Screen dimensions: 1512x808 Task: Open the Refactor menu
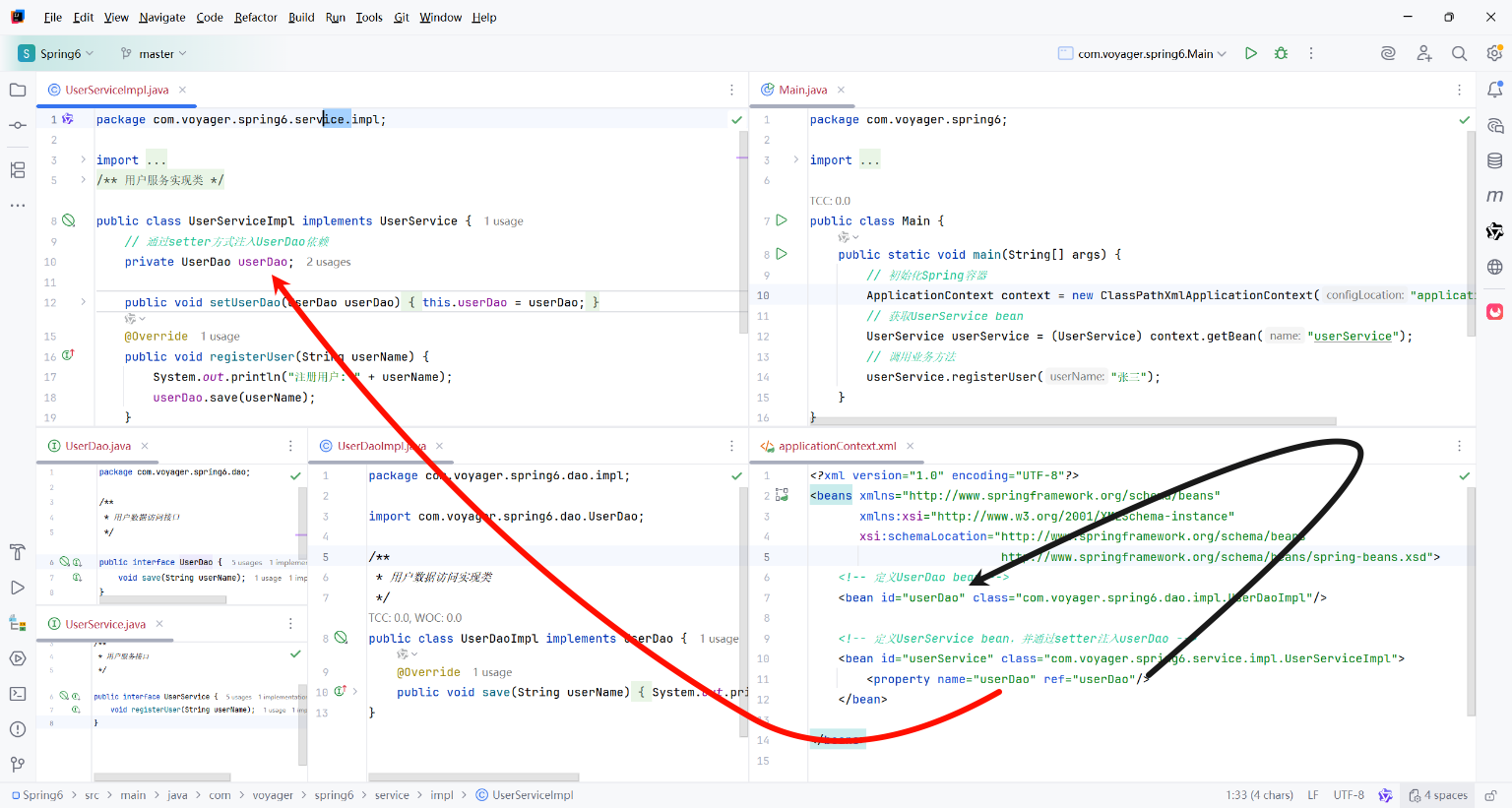click(x=256, y=17)
